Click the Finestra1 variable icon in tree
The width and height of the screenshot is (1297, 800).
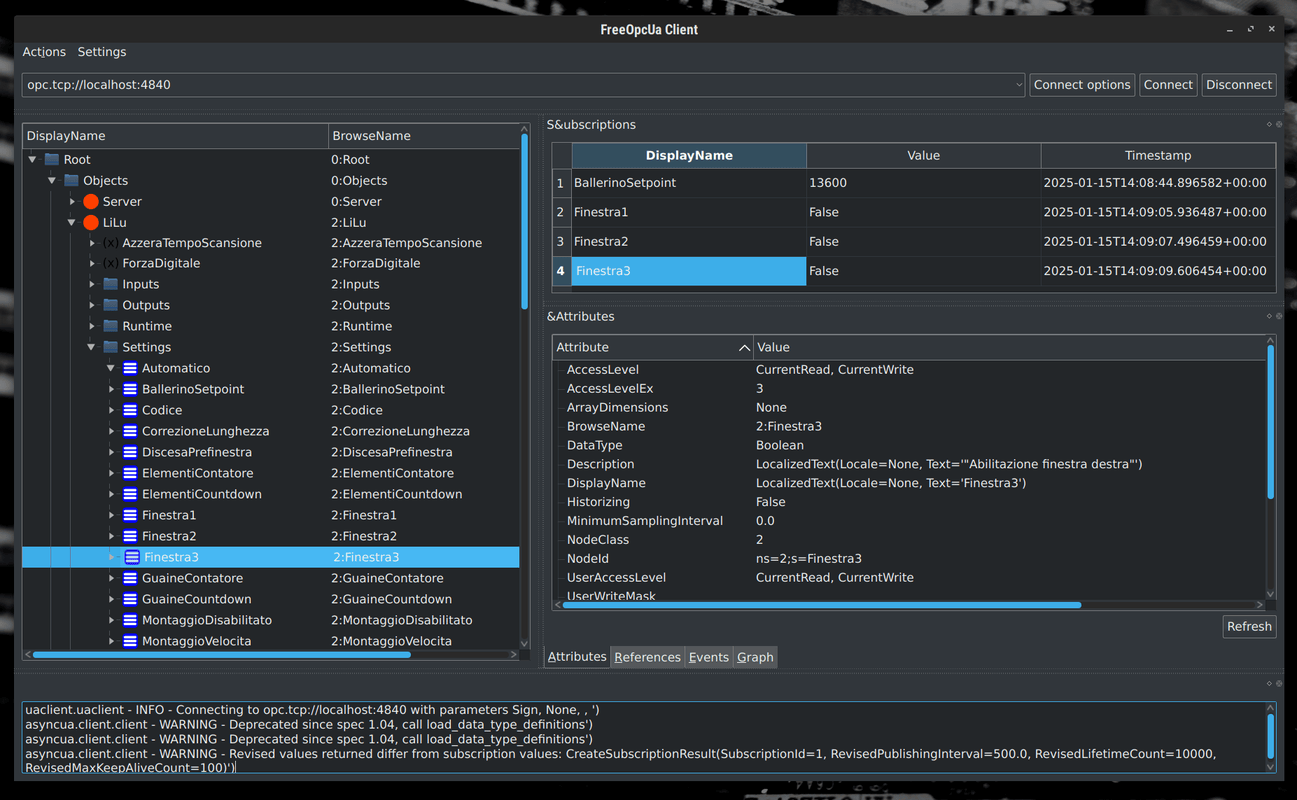coord(130,516)
